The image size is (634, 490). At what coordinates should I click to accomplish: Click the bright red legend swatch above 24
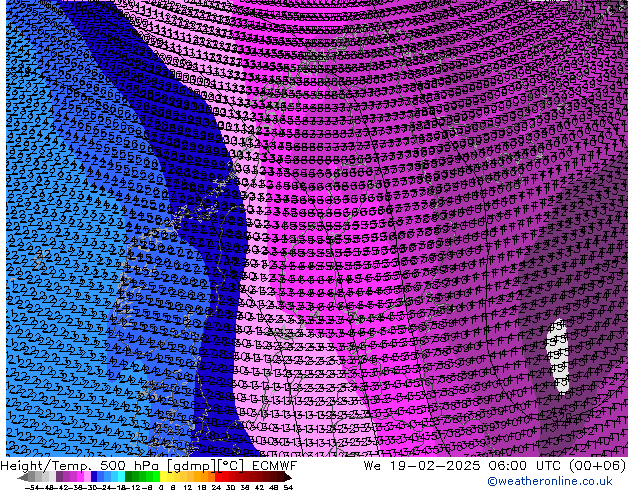coord(219,477)
